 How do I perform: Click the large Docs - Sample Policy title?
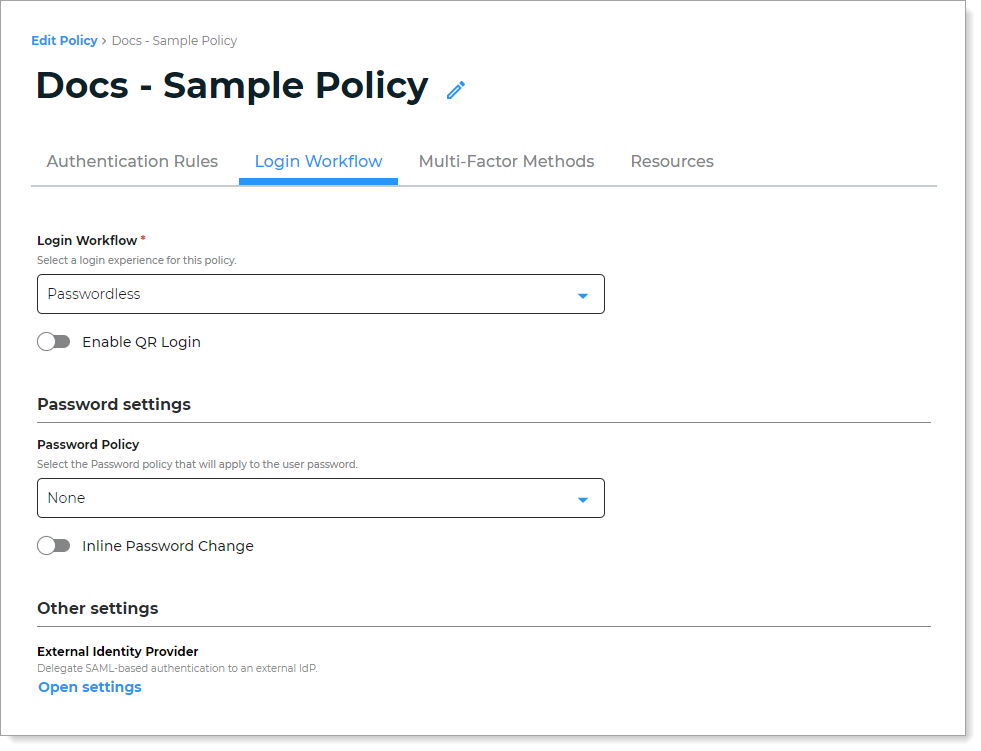[x=232, y=86]
